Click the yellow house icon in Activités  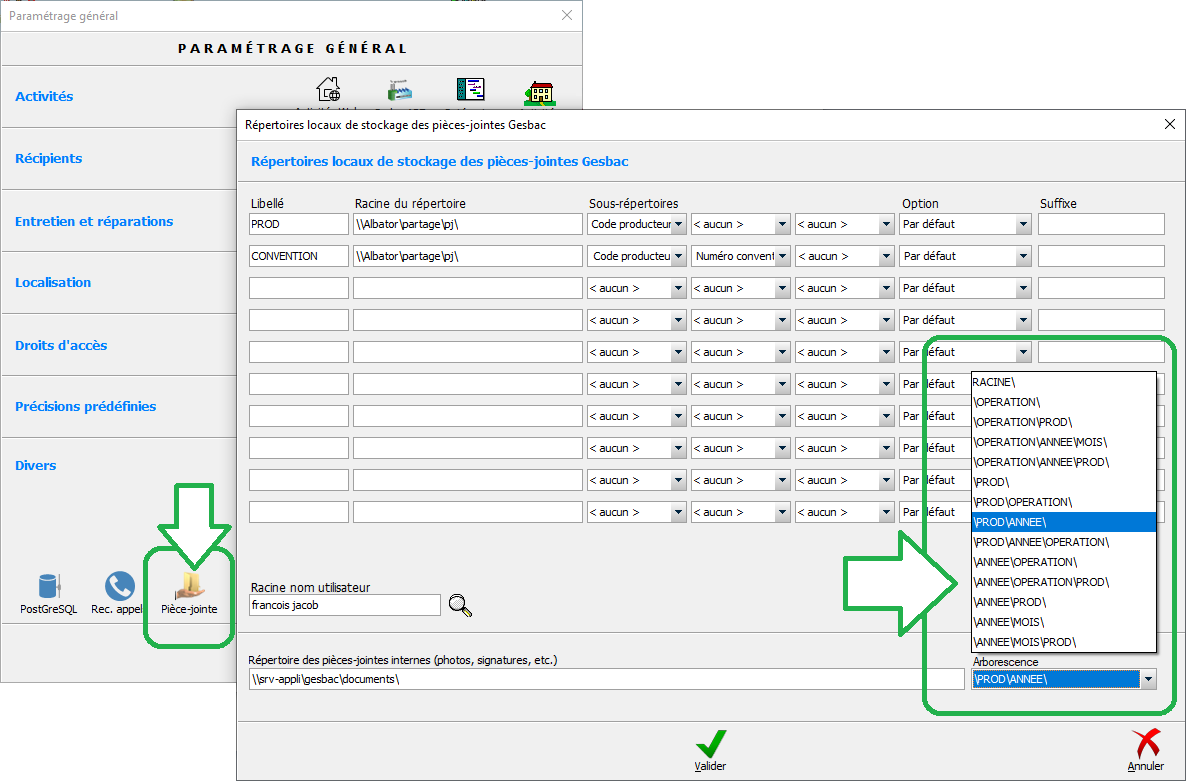click(x=539, y=93)
